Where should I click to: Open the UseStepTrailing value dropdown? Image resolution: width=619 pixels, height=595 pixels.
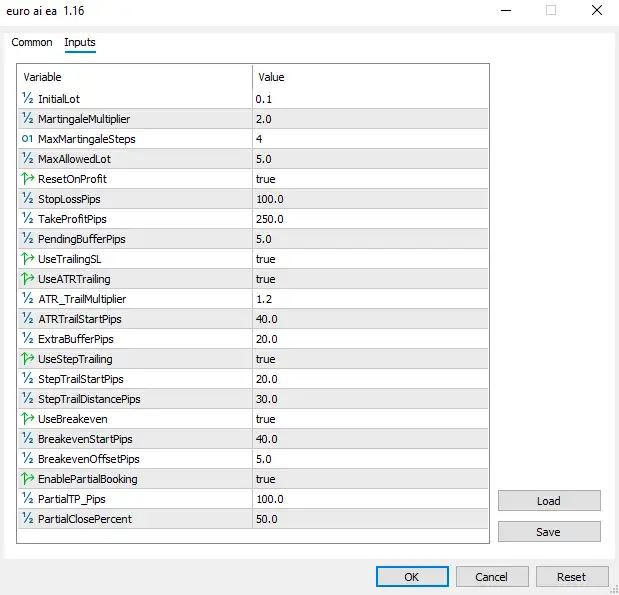tap(370, 359)
